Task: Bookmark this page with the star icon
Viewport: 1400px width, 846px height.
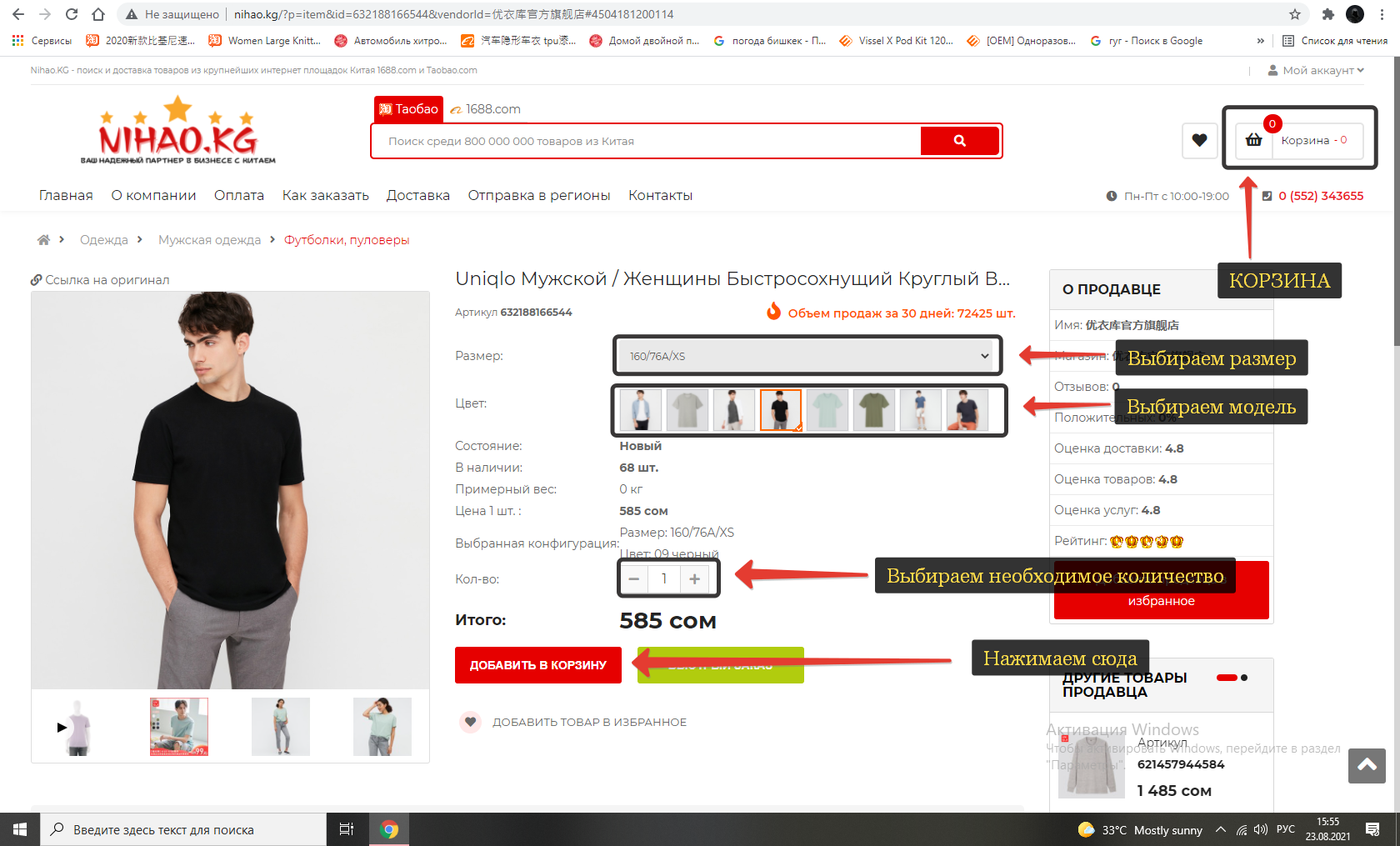Action: click(x=1294, y=14)
